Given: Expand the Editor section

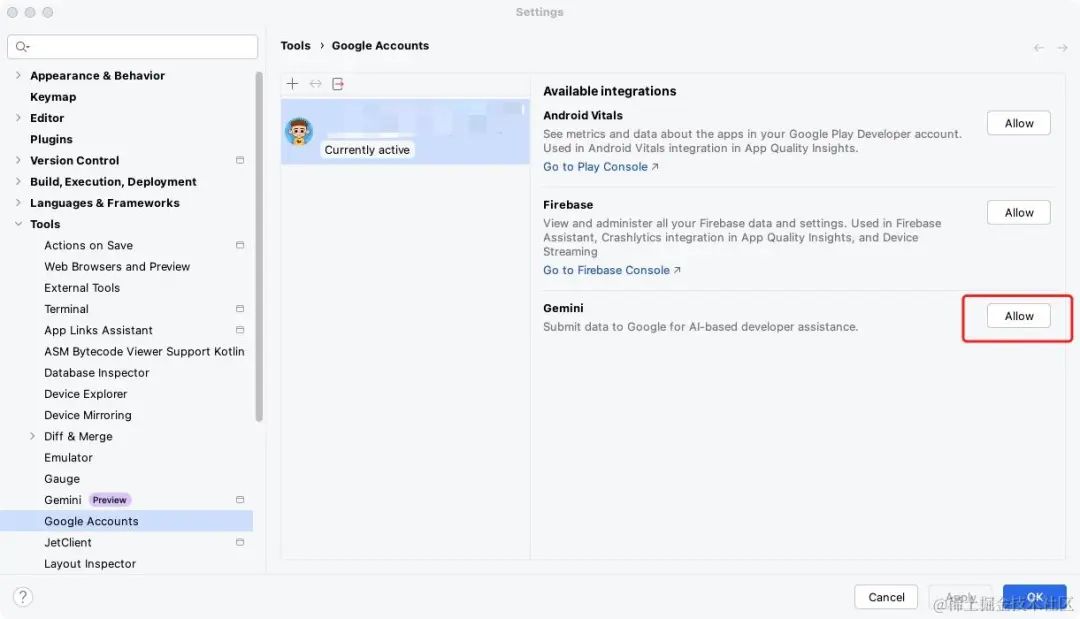Looking at the screenshot, I should tap(18, 118).
